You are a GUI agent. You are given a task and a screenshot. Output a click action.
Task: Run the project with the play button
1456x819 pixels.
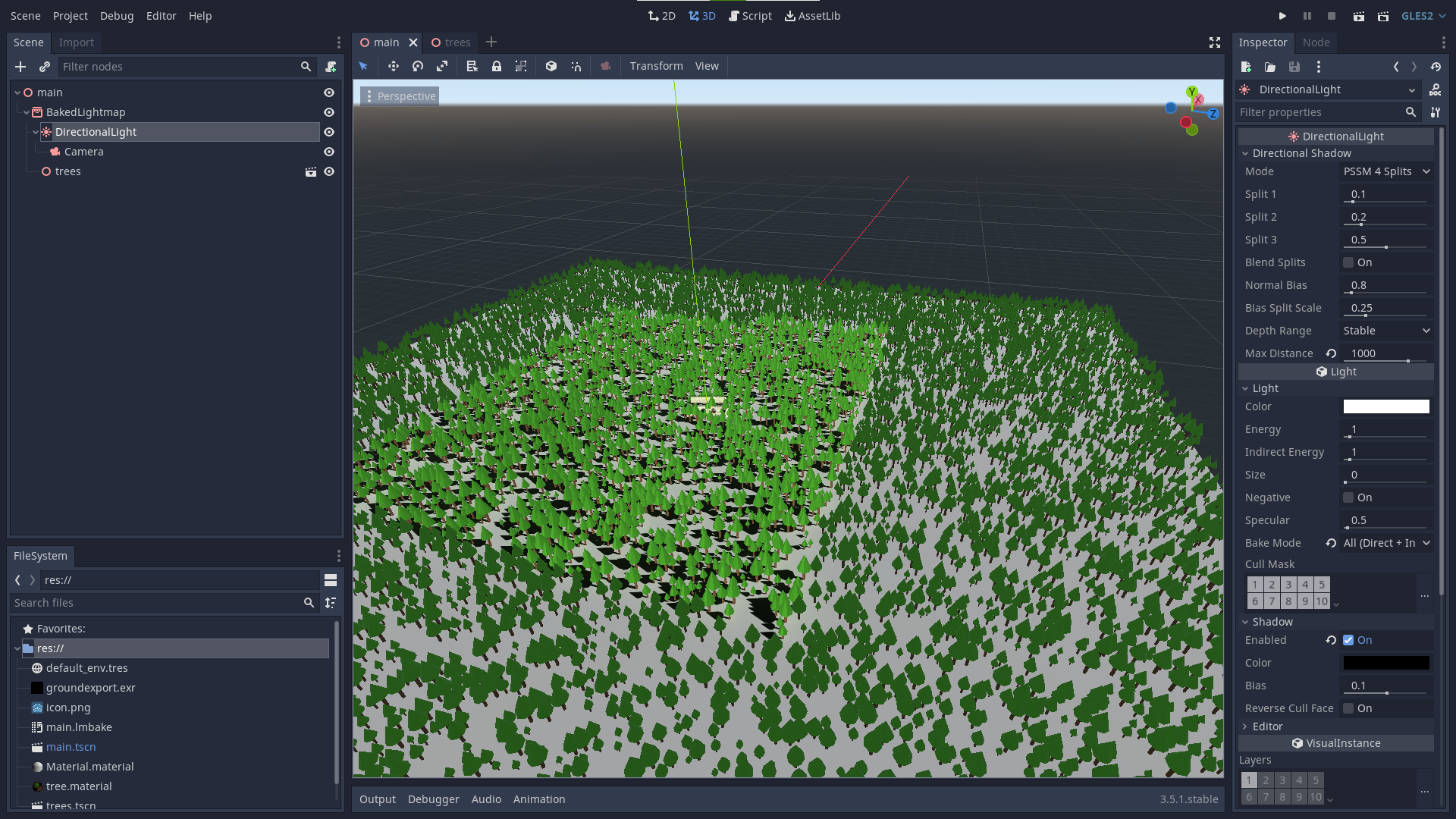[1282, 15]
